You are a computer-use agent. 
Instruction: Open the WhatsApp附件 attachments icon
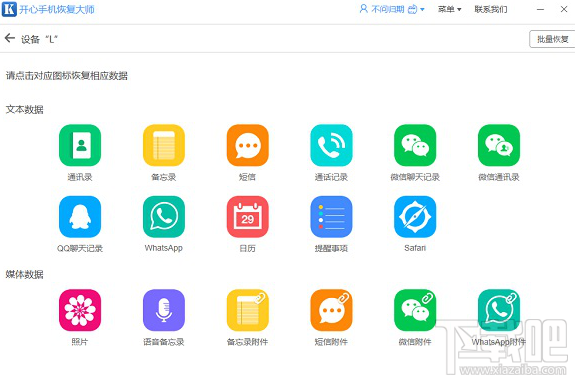point(499,310)
